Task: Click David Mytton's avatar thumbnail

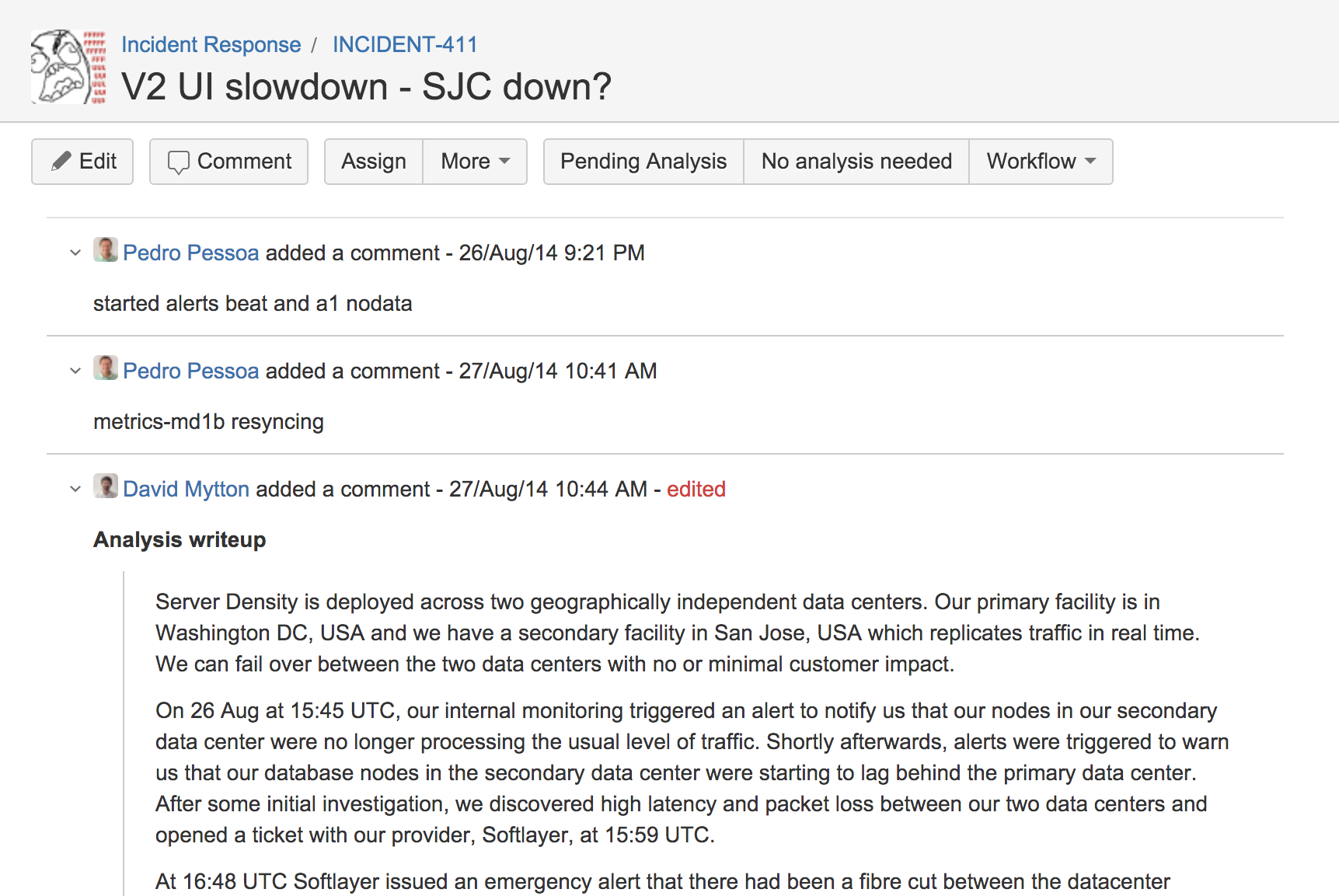Action: point(106,486)
